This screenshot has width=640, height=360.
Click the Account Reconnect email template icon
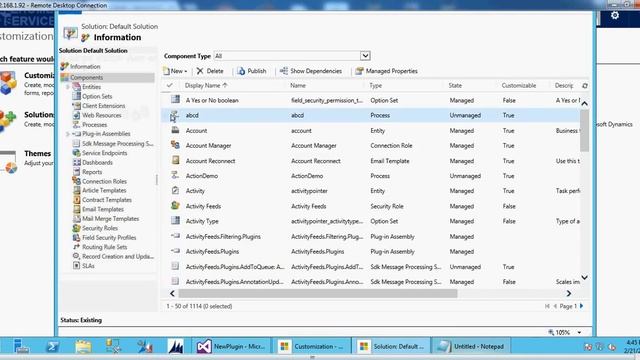tap(175, 160)
